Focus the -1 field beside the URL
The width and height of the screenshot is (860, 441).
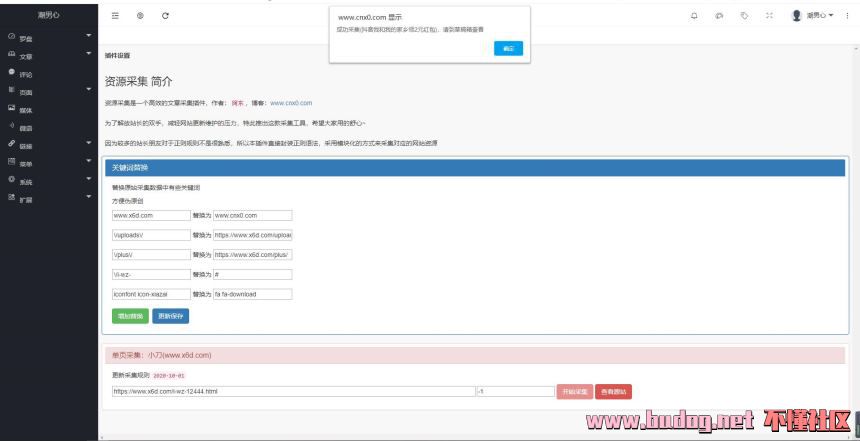(x=516, y=392)
